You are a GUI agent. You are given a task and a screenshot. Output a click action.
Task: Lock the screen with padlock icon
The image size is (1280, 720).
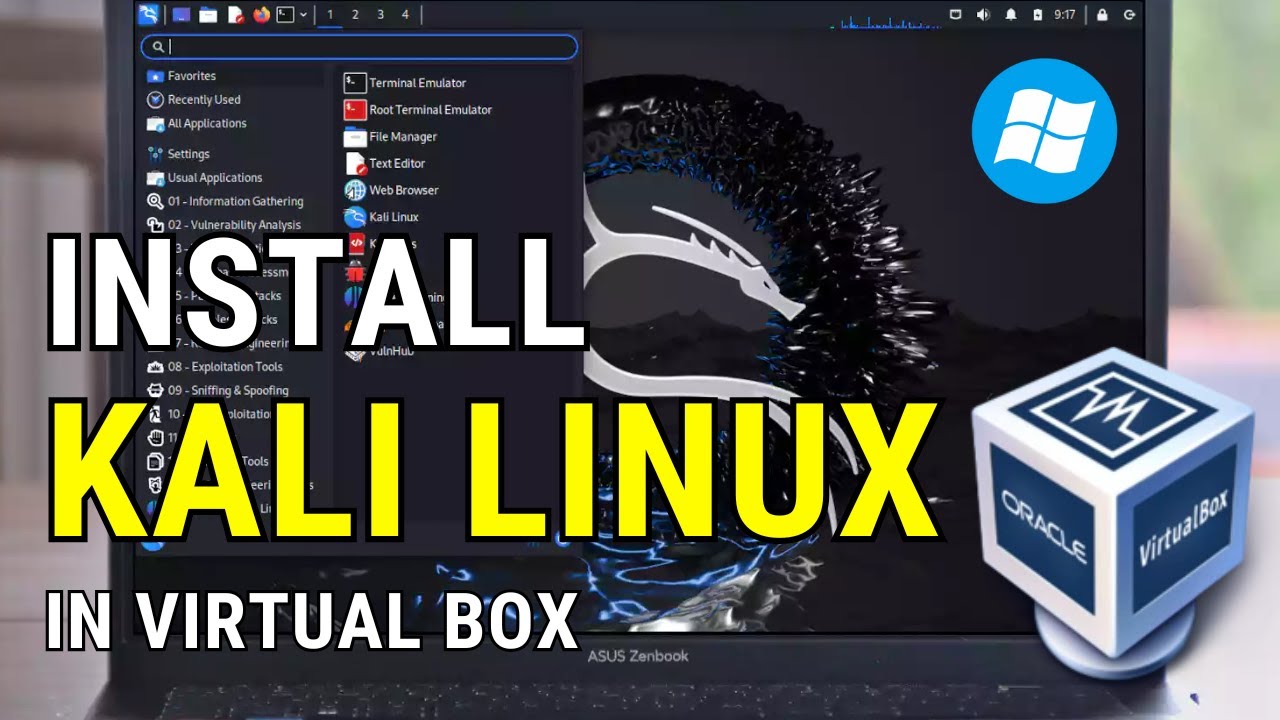pos(1102,14)
